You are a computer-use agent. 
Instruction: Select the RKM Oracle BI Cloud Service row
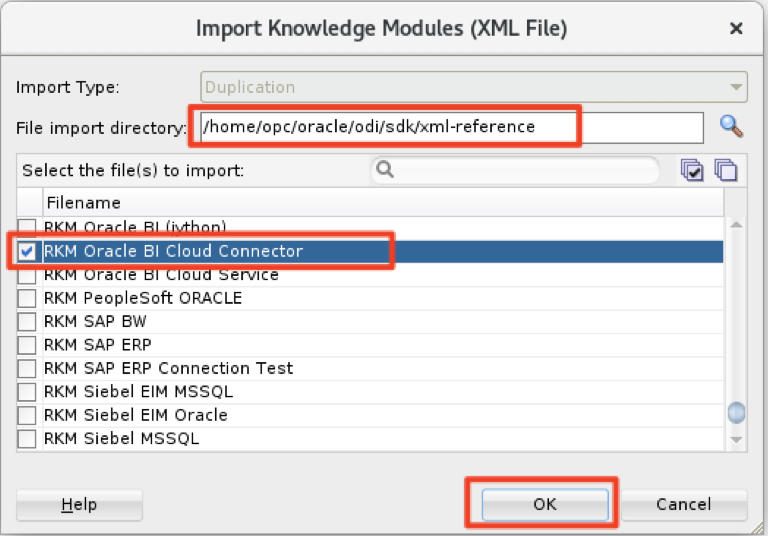161,275
